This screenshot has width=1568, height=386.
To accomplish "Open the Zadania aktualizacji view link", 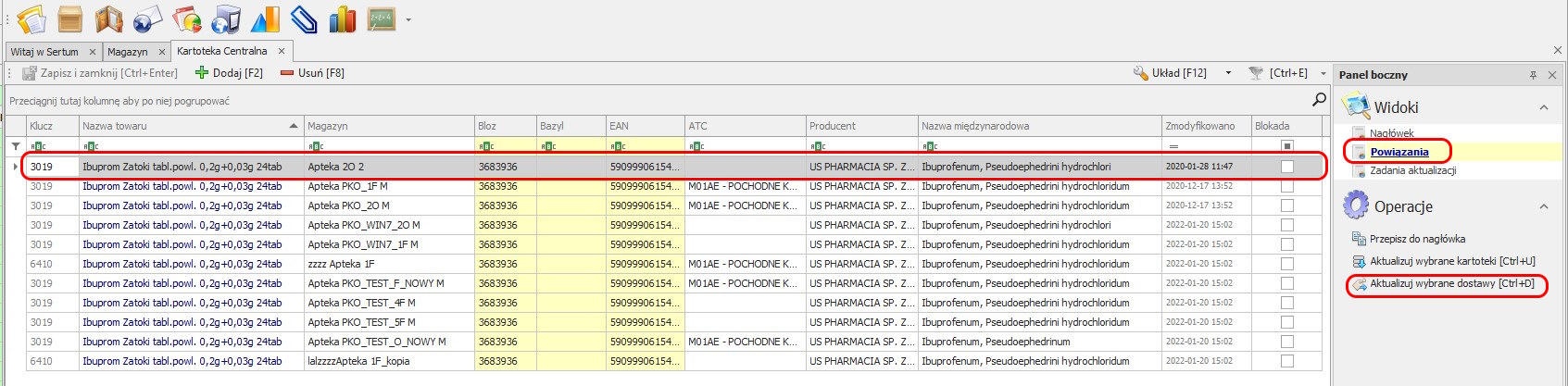I will click(x=1412, y=170).
